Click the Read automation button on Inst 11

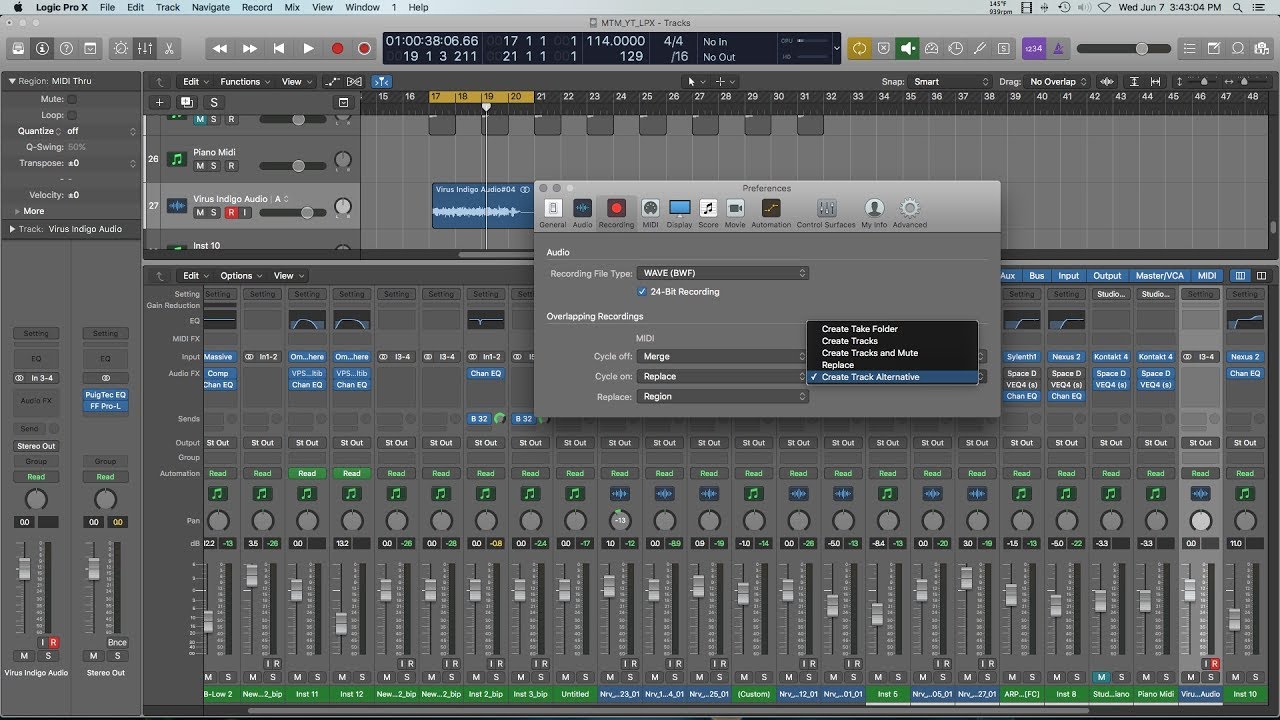point(307,474)
